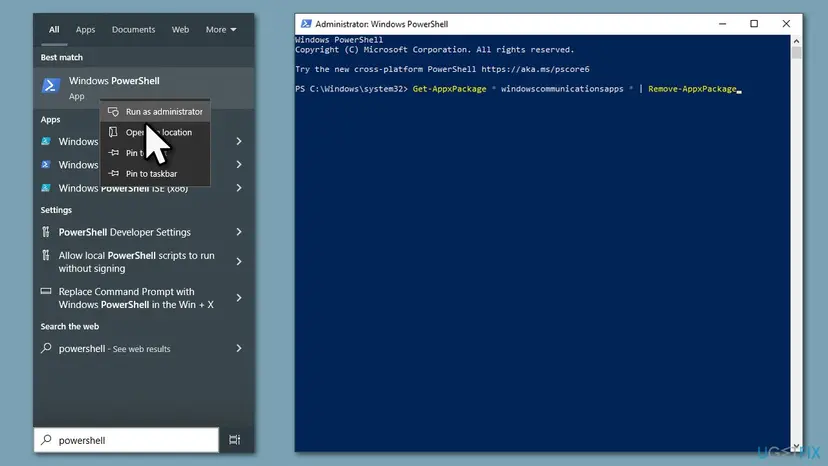Click the screenshot search icon next to search box
The width and height of the screenshot is (828, 466).
[234, 440]
